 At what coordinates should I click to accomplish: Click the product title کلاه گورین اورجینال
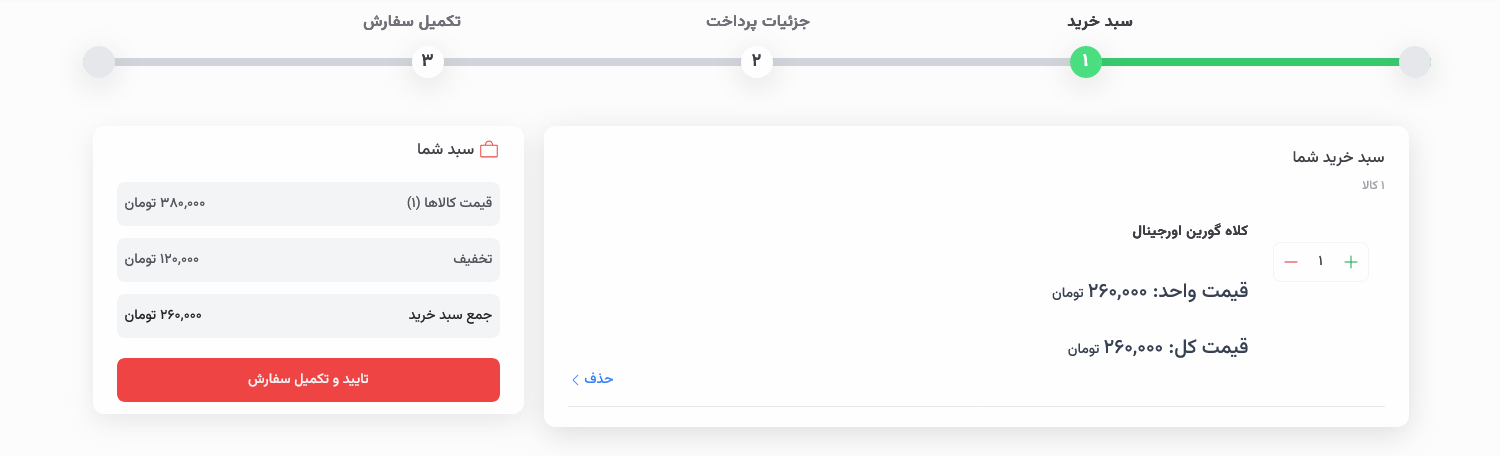[1190, 231]
